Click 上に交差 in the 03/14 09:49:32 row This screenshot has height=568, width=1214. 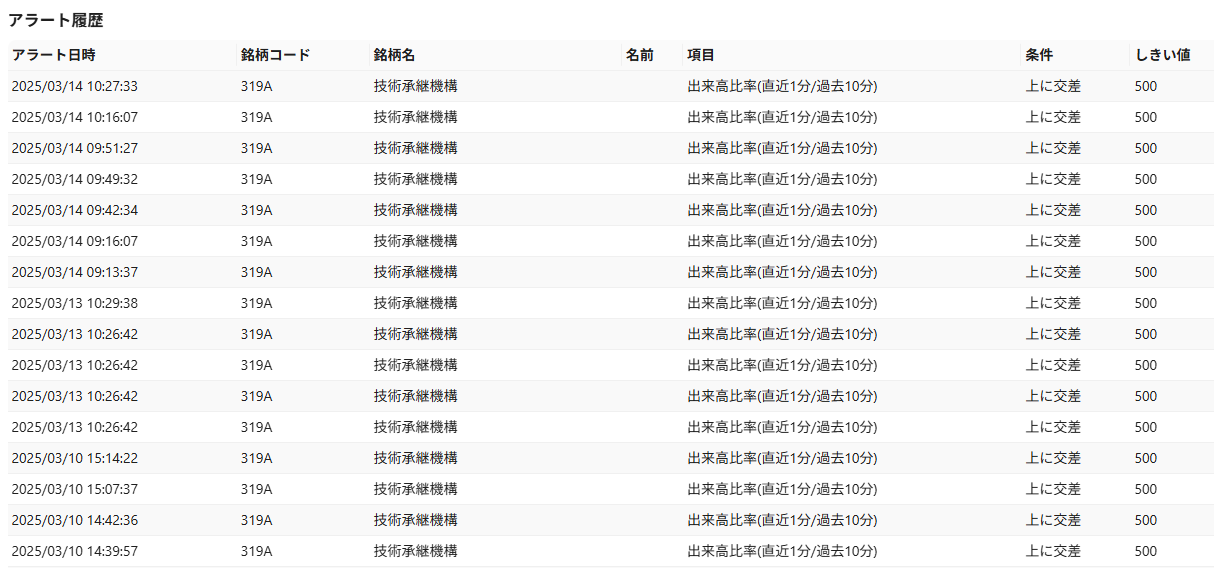point(1053,179)
